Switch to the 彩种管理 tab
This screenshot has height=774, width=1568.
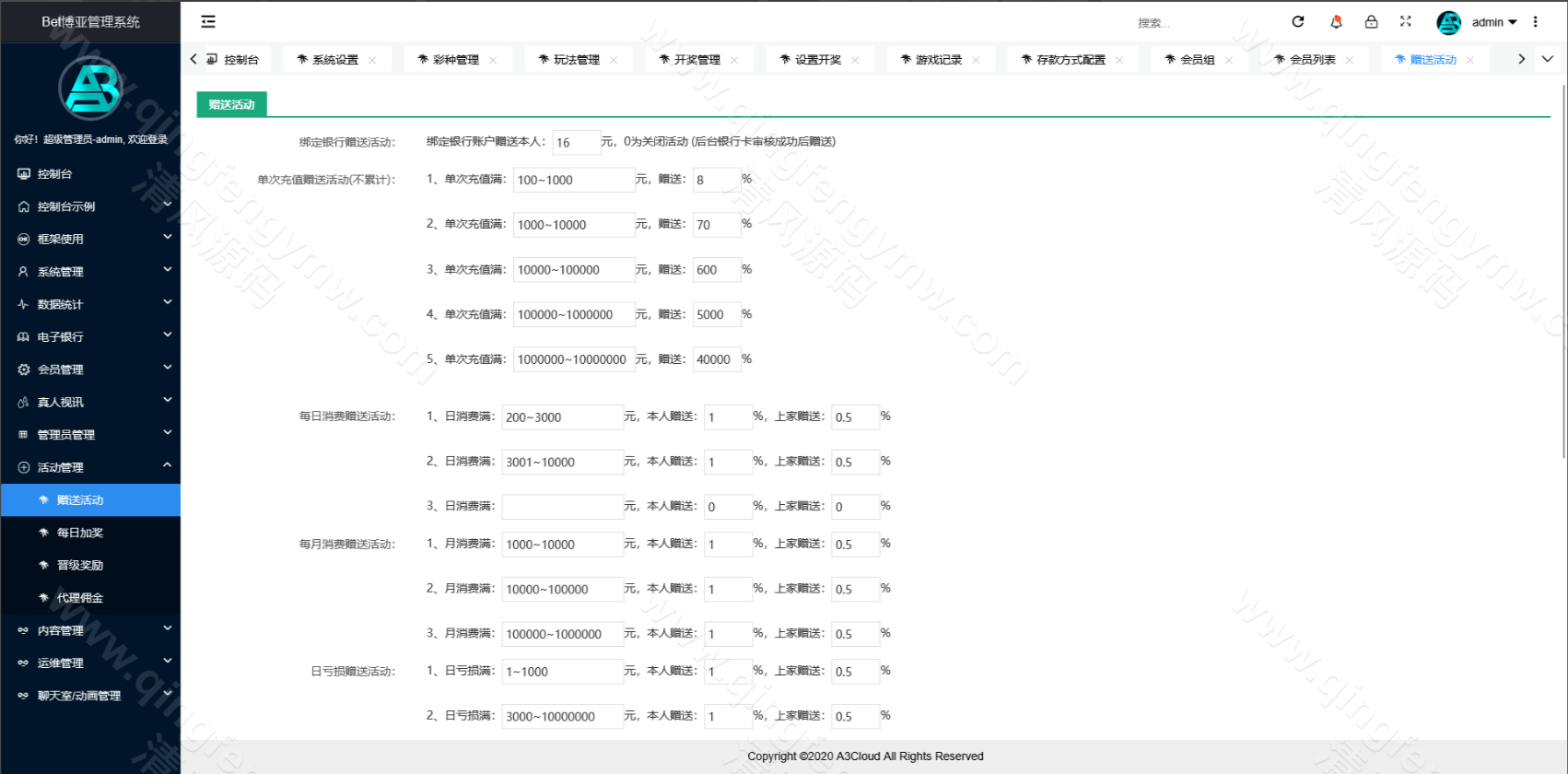pyautogui.click(x=455, y=60)
